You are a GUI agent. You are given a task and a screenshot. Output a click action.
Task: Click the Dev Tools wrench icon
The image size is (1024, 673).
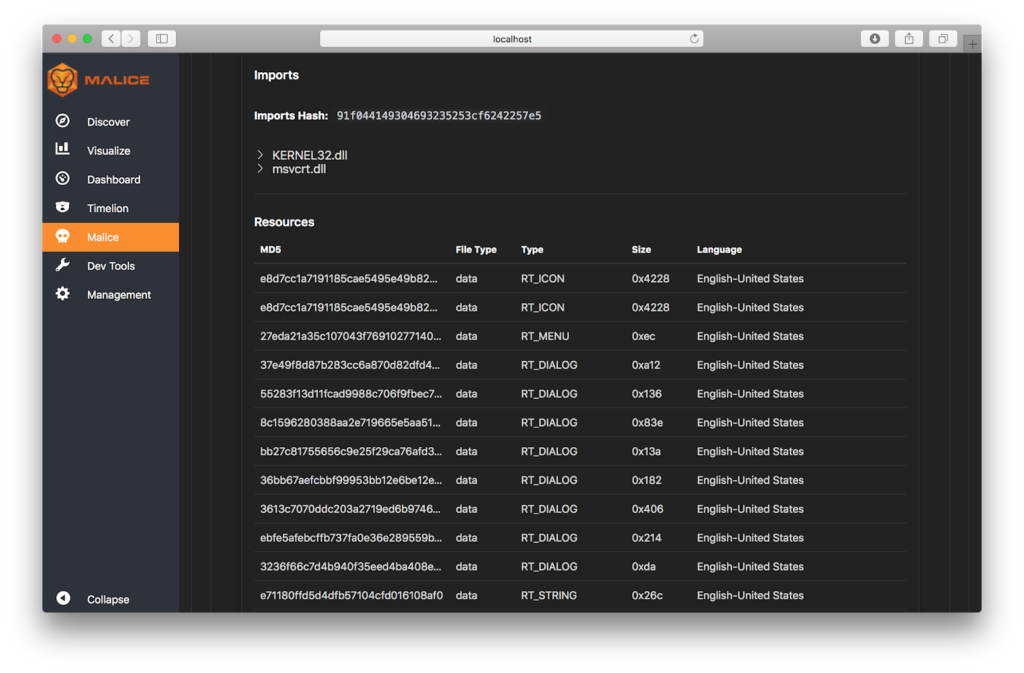coord(63,265)
